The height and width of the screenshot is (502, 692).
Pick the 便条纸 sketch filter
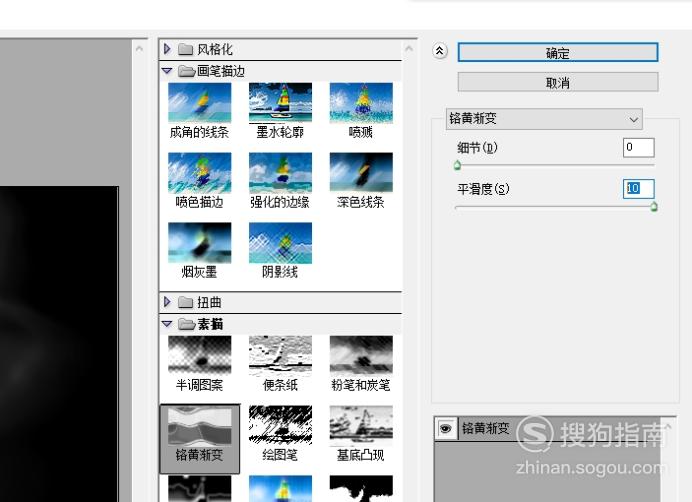pyautogui.click(x=280, y=355)
